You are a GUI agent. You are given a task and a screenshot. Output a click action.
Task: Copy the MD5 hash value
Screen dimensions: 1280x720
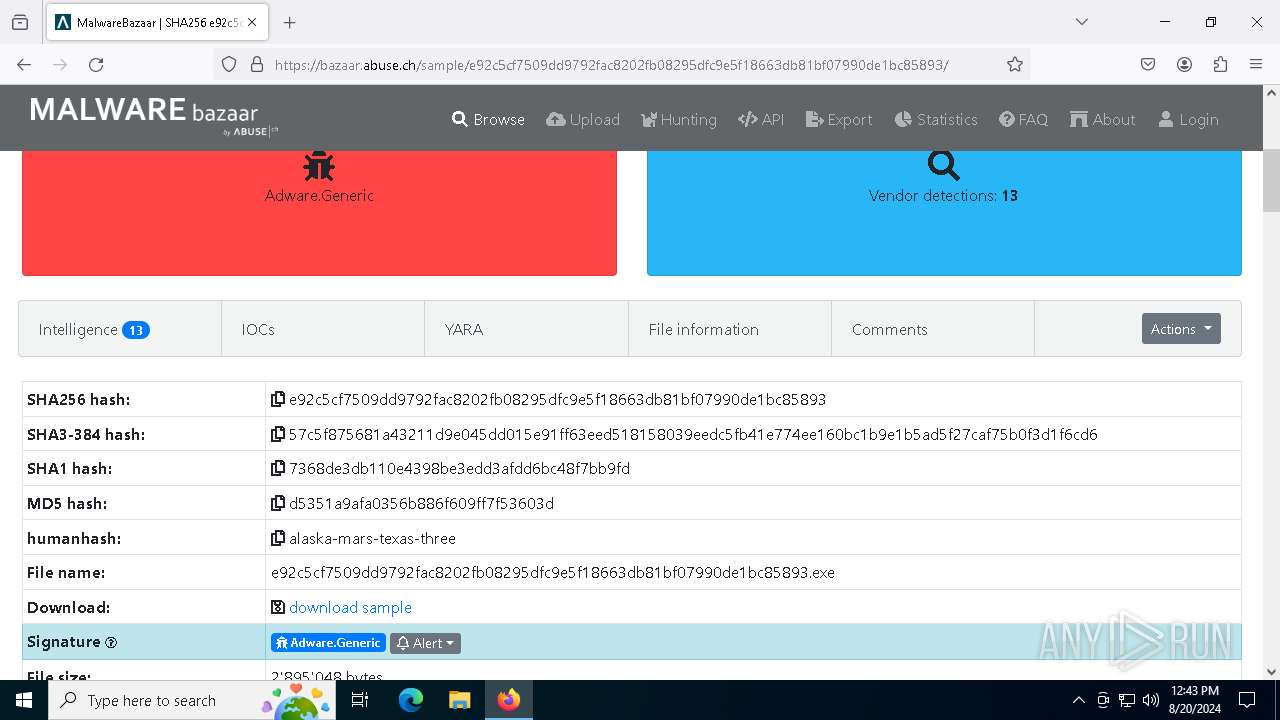[x=278, y=503]
